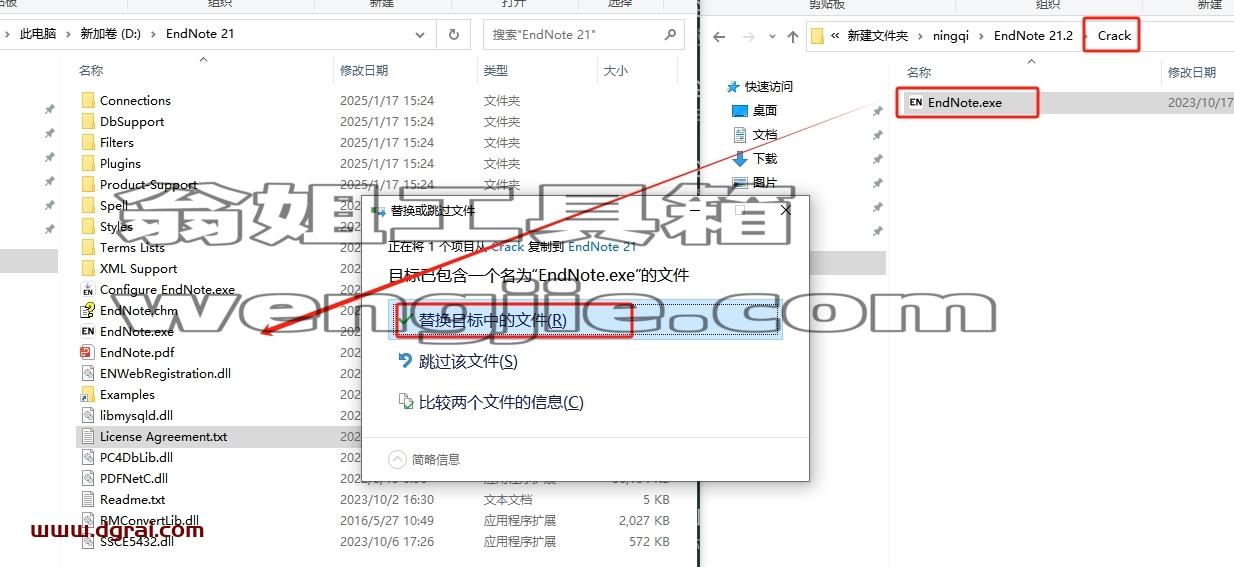Sort Crack window by 名称 column
1234x567 pixels.
tap(919, 72)
